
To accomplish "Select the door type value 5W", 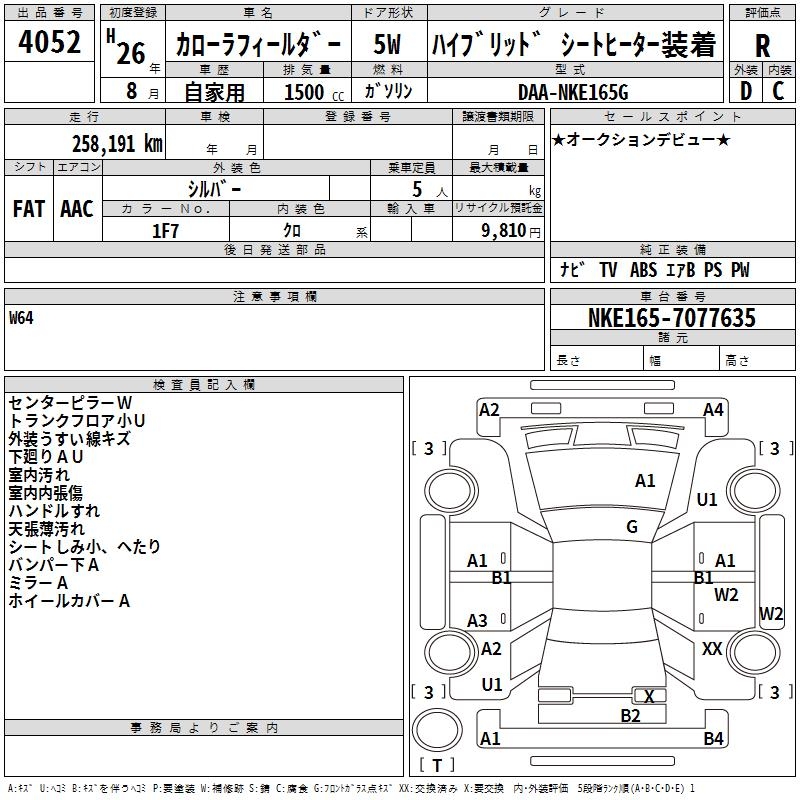I will (388, 44).
